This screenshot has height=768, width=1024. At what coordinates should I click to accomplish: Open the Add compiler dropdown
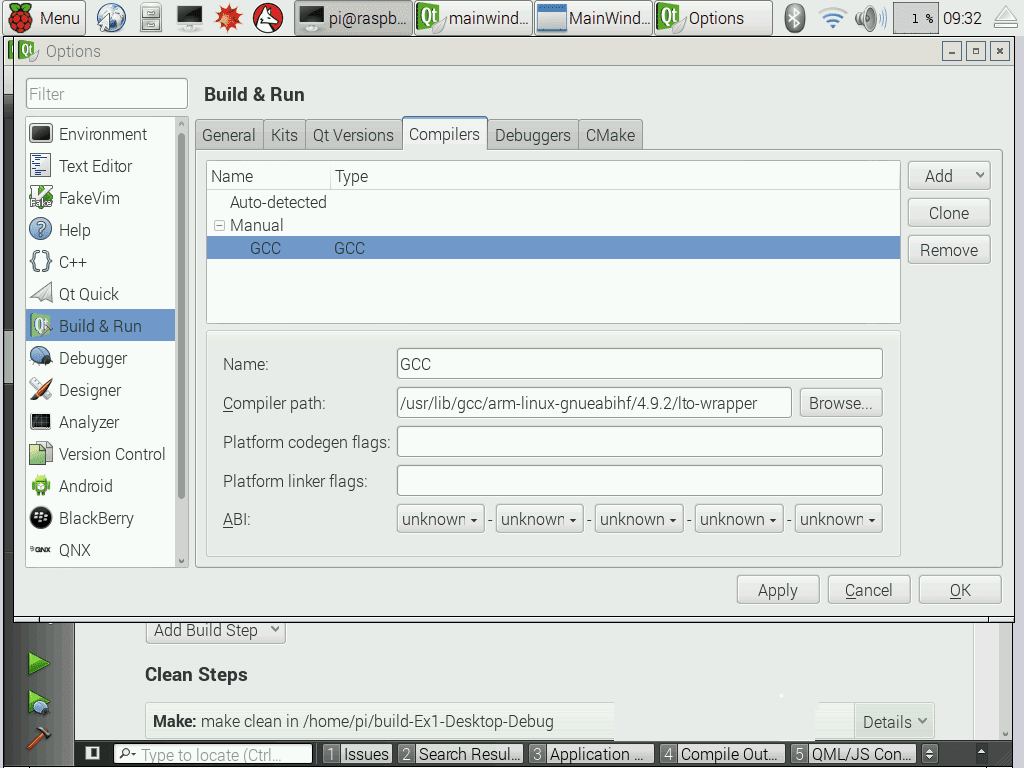(948, 176)
